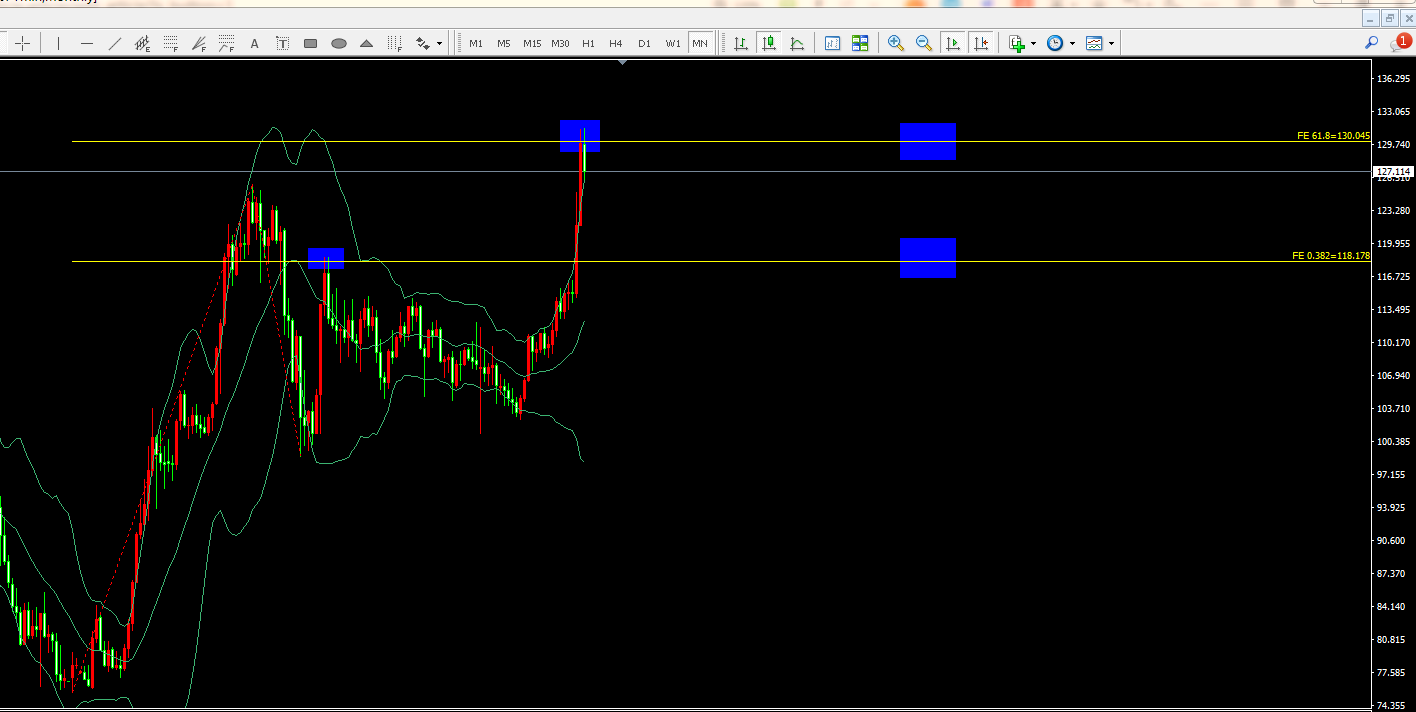
Task: Switch timeframe to M1
Action: pyautogui.click(x=476, y=43)
